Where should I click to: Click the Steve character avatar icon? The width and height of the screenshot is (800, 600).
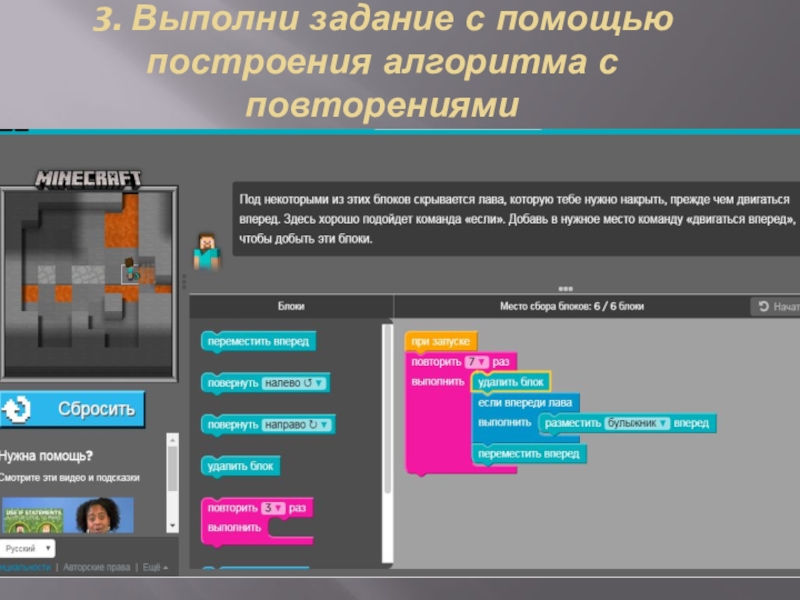pyautogui.click(x=207, y=251)
